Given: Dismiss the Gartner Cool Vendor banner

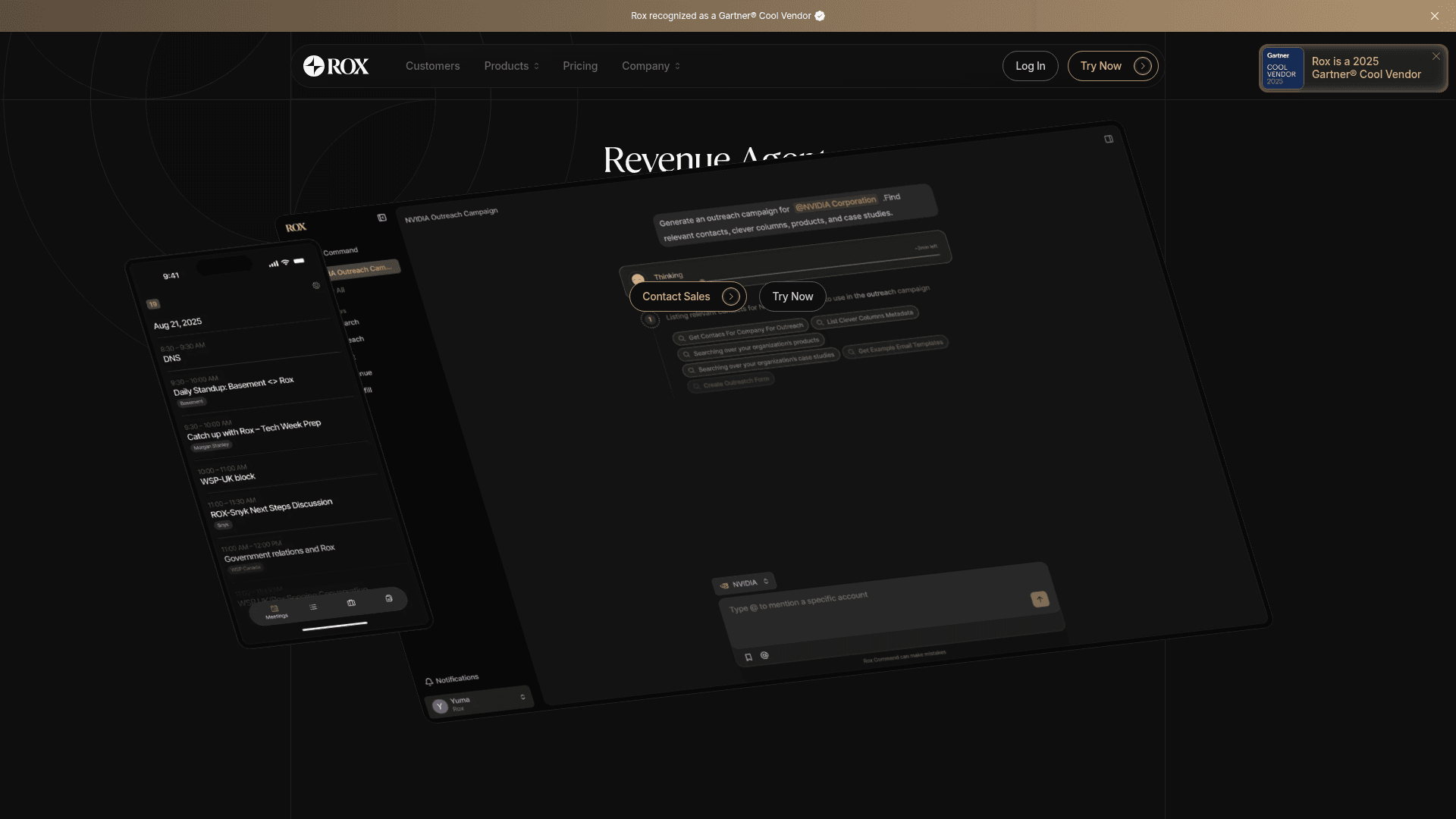Looking at the screenshot, I should tap(1435, 15).
